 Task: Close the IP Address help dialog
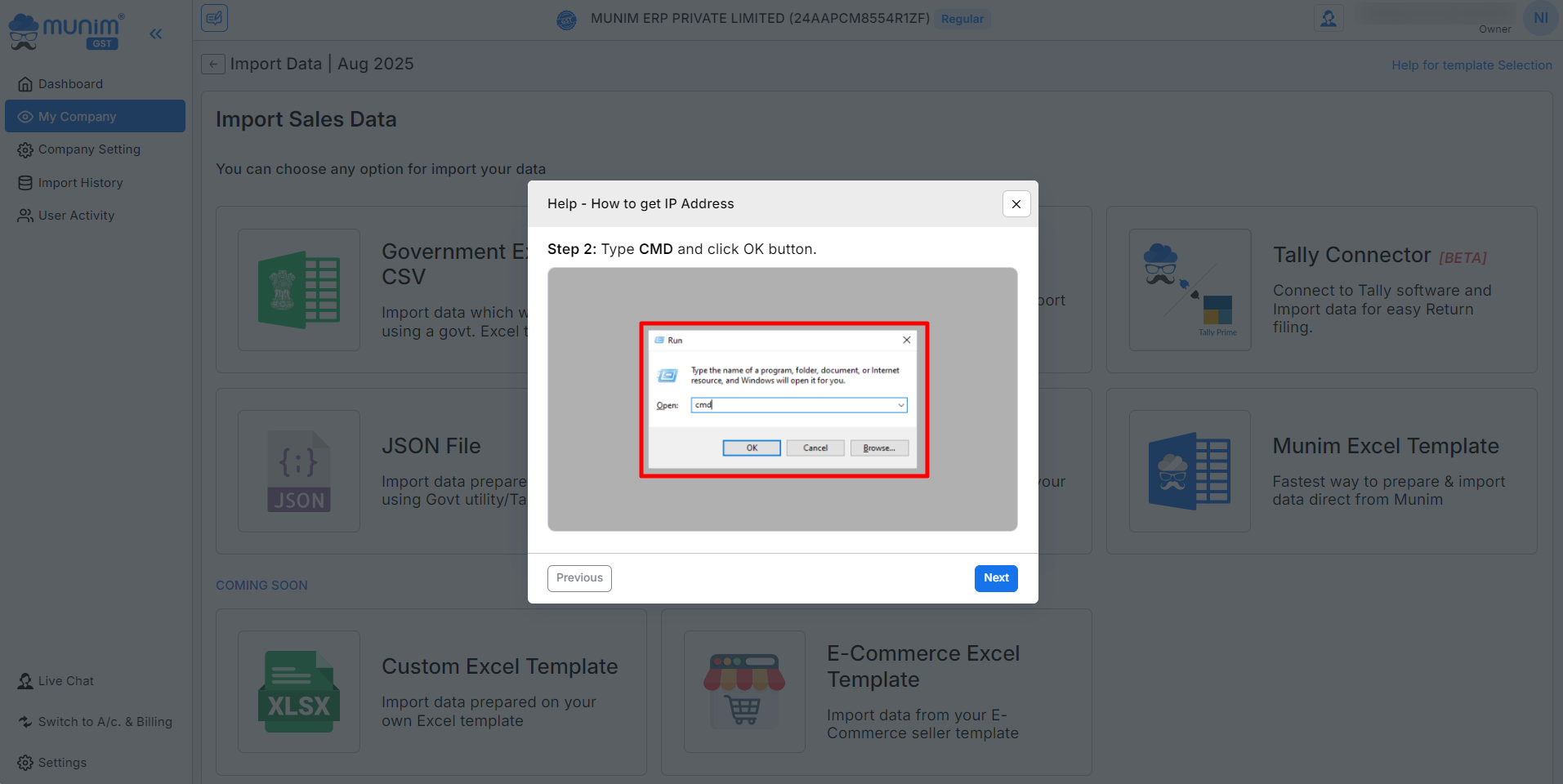(x=1016, y=204)
